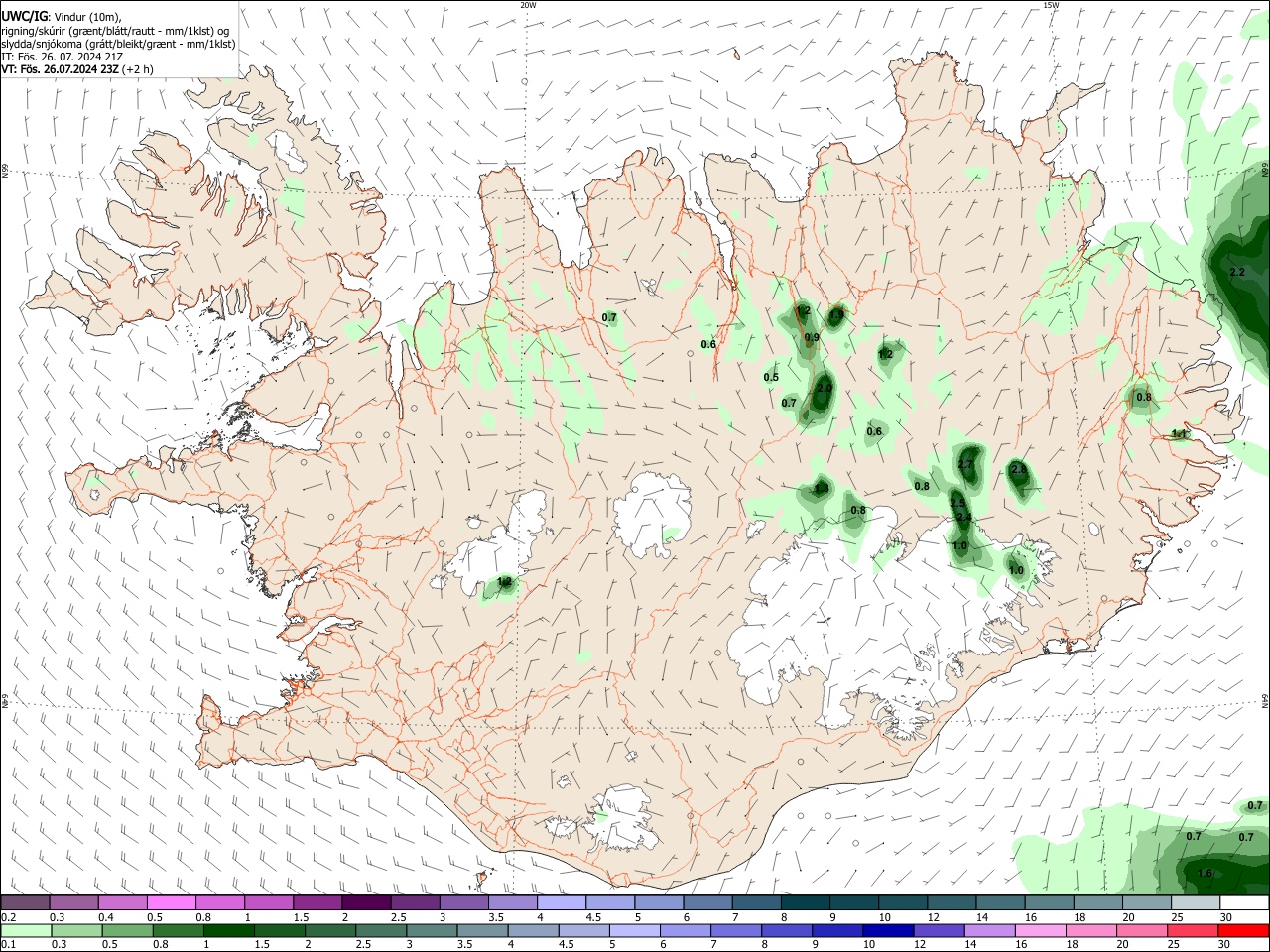Viewport: 1270px width, 952px height.
Task: Pick the lavender 4 swatch in upper legend
Action: (x=562, y=902)
